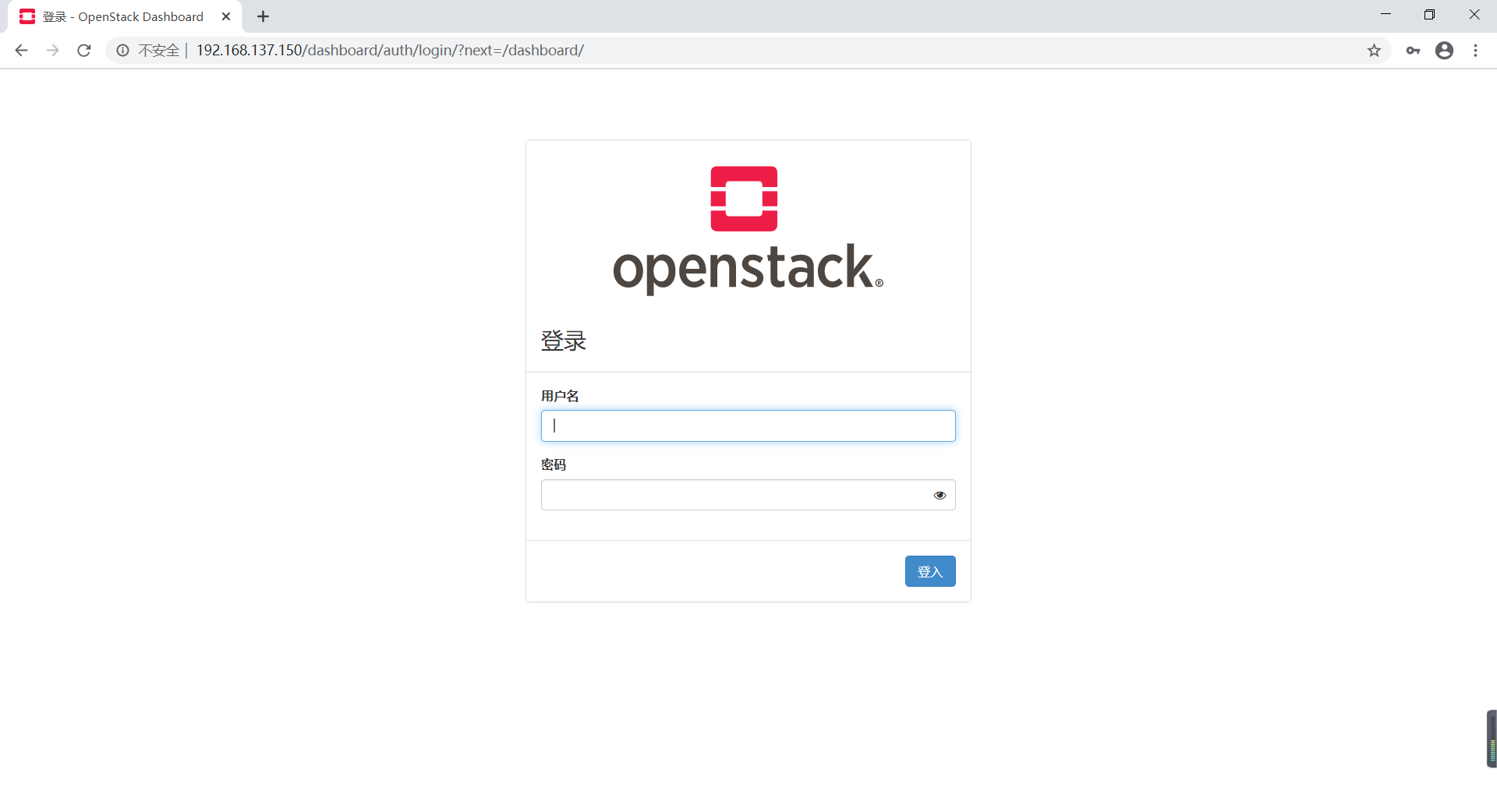Select the URL in the address bar
The height and width of the screenshot is (812, 1497).
[390, 50]
